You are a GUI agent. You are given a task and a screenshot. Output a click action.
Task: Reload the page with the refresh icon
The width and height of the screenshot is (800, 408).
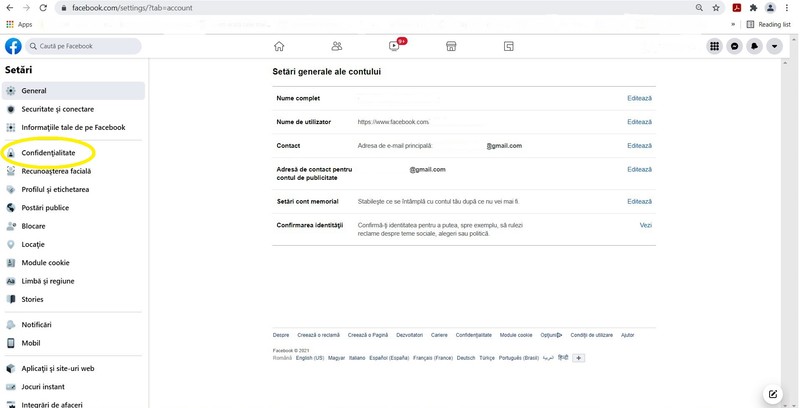(43, 8)
